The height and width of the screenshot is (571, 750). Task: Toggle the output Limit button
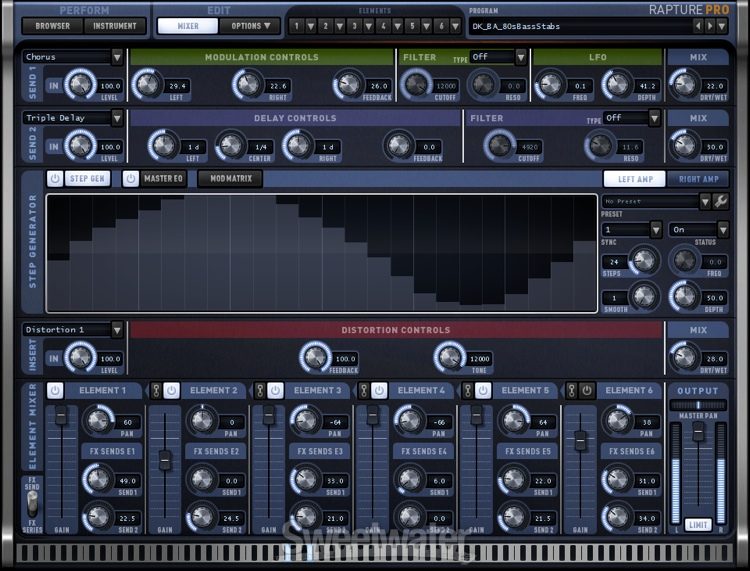[698, 525]
